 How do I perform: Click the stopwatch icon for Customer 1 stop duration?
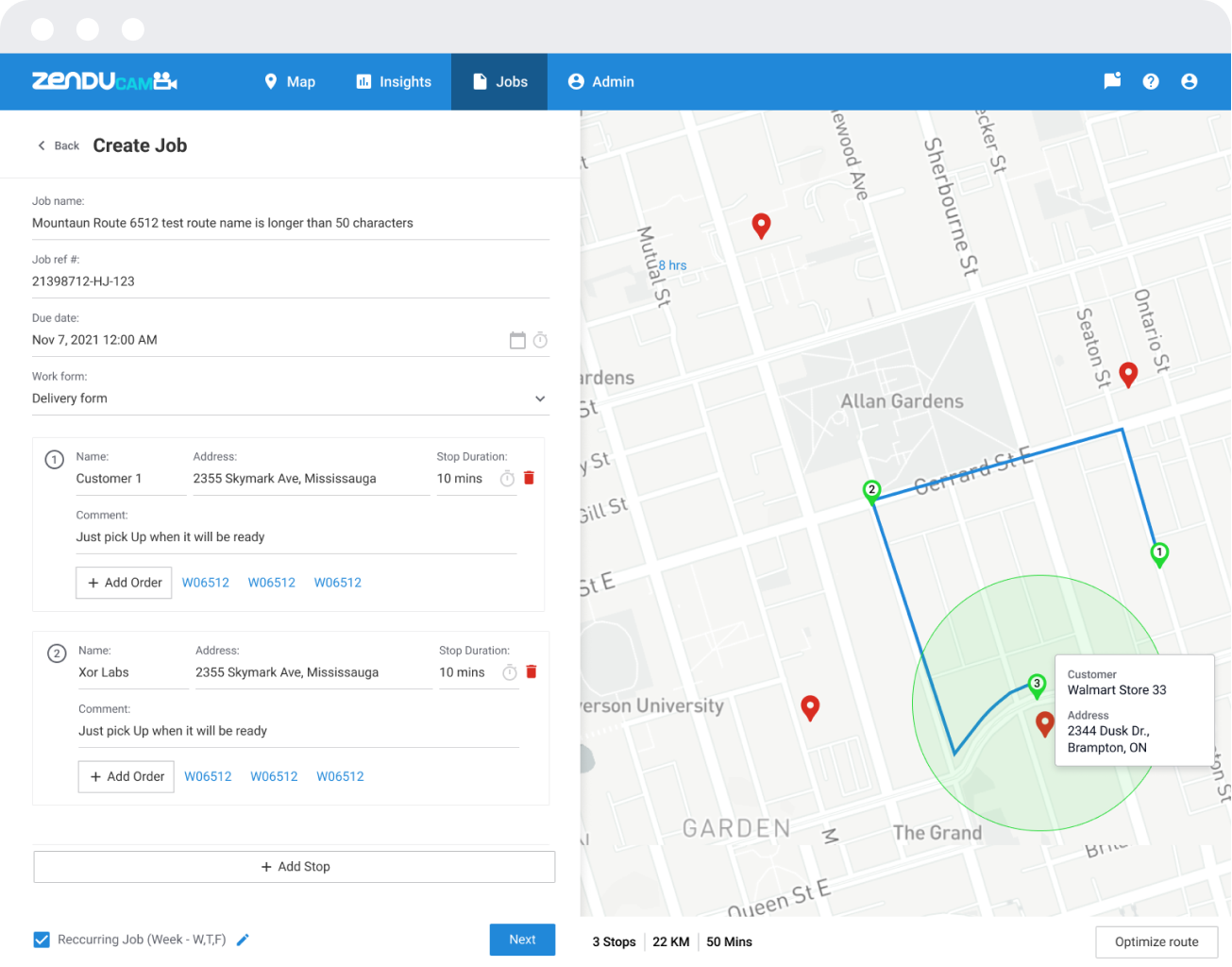509,478
